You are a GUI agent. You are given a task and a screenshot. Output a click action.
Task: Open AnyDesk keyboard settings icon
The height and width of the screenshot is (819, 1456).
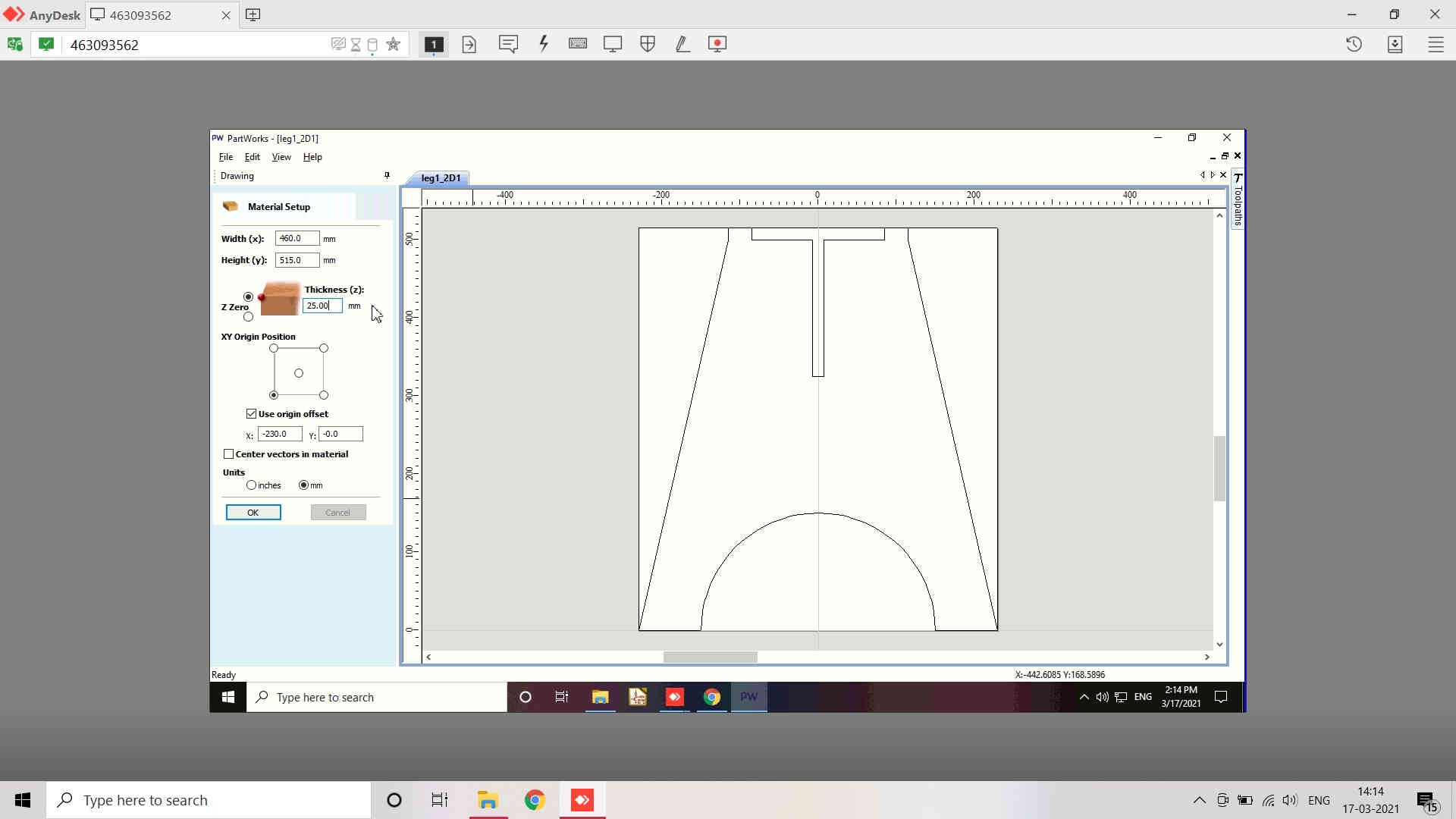pos(578,44)
